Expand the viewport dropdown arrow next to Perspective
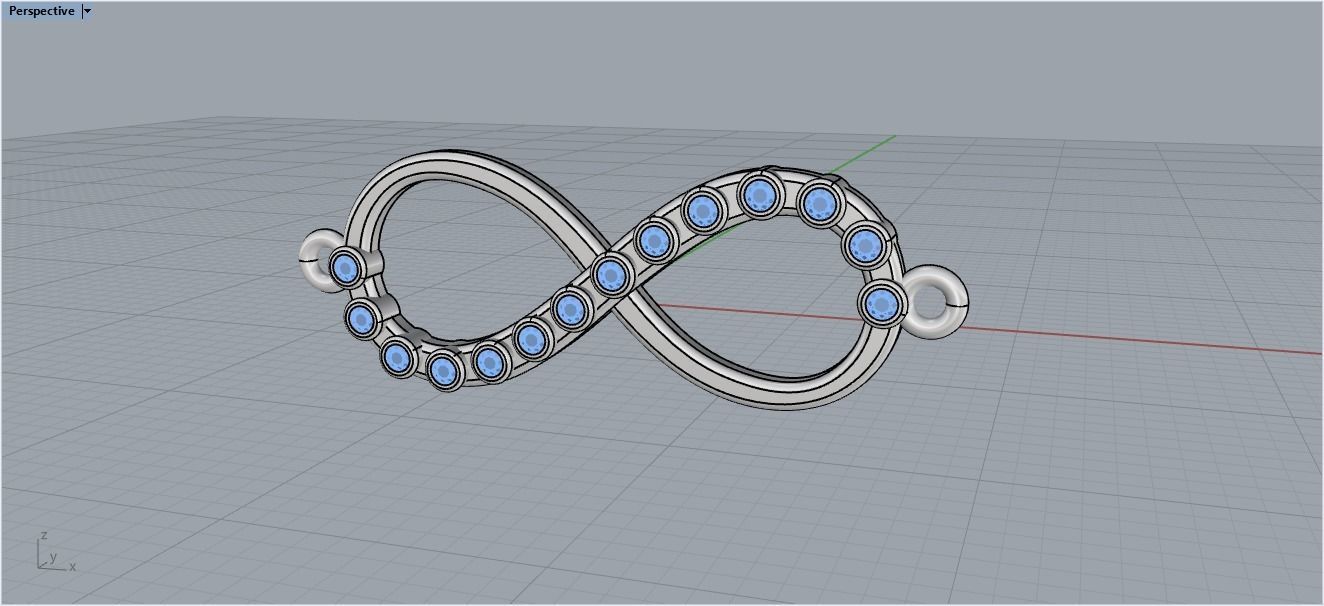Viewport: 1324px width, 606px height. click(88, 11)
